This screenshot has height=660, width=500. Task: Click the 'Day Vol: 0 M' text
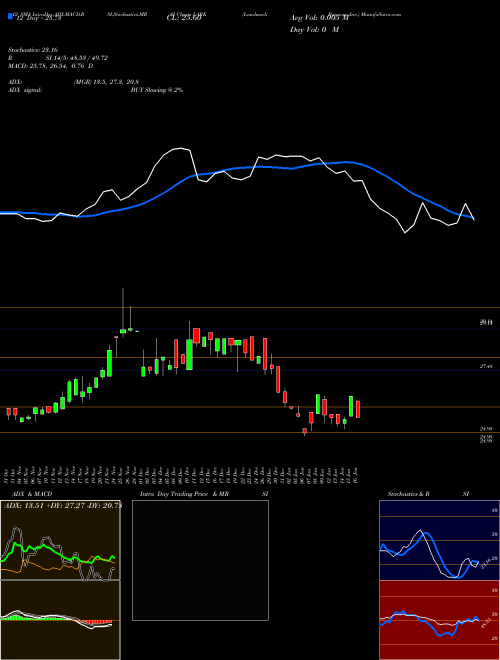(314, 30)
